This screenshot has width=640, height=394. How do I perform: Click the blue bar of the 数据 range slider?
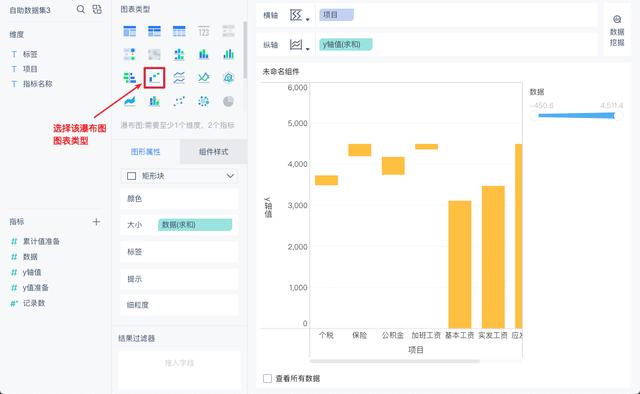pyautogui.click(x=576, y=116)
